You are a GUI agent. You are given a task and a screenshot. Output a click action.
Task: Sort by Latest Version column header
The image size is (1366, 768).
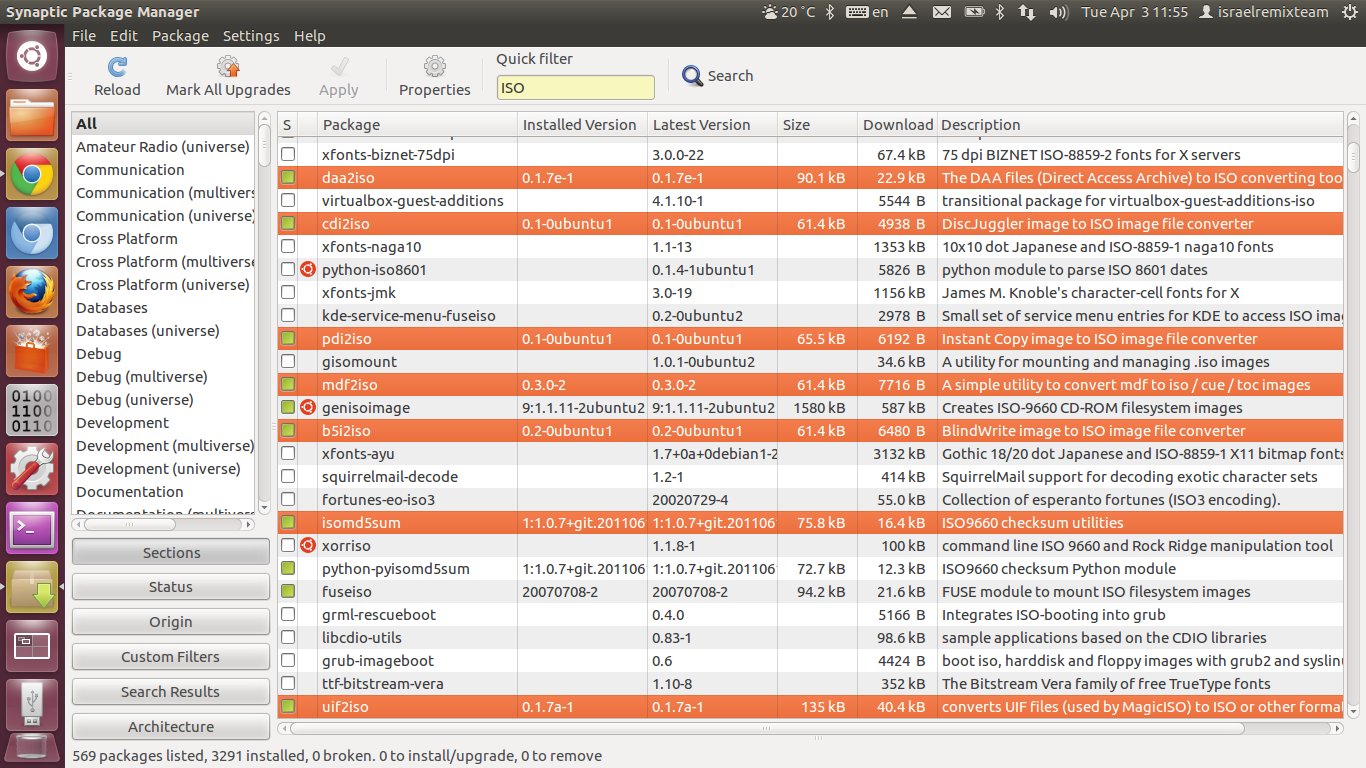[712, 125]
